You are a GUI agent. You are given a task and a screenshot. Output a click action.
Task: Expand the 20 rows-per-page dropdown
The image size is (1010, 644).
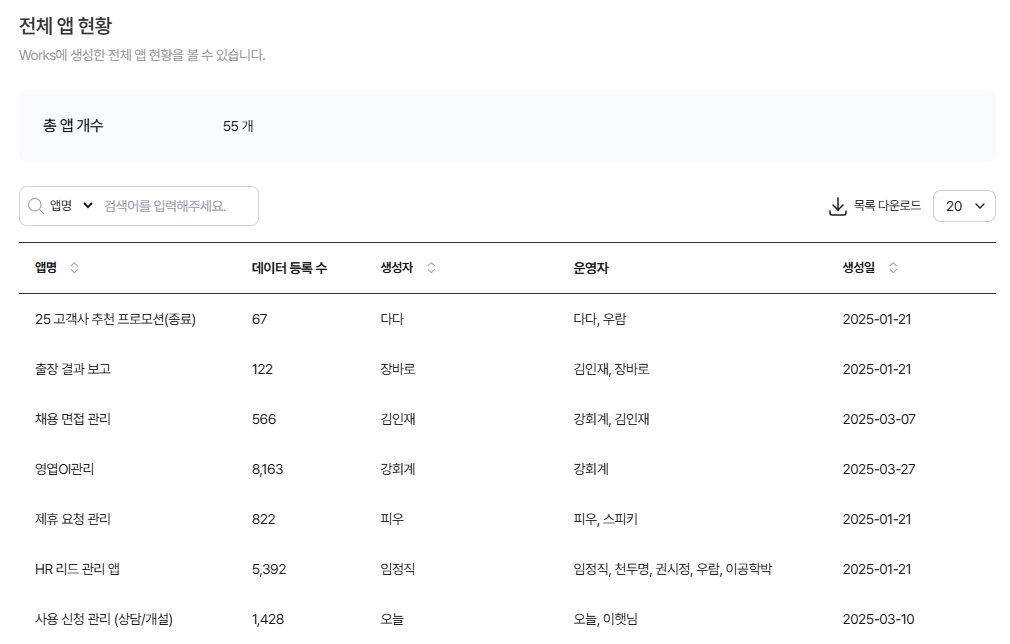click(964, 206)
